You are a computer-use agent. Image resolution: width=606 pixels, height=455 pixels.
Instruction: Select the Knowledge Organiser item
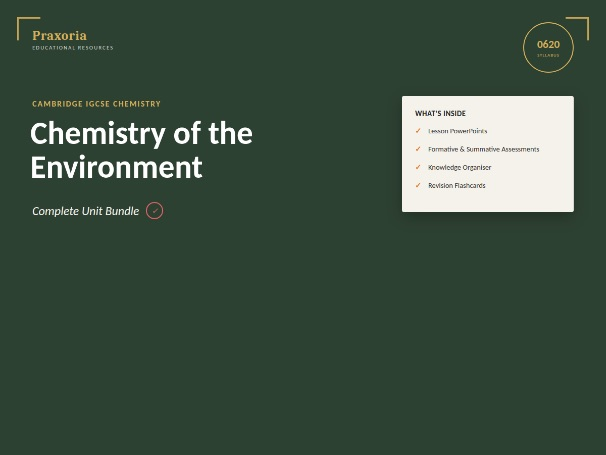tap(460, 167)
